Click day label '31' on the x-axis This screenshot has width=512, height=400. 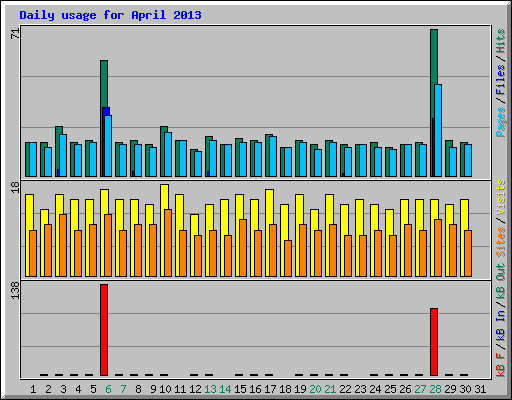(x=480, y=389)
